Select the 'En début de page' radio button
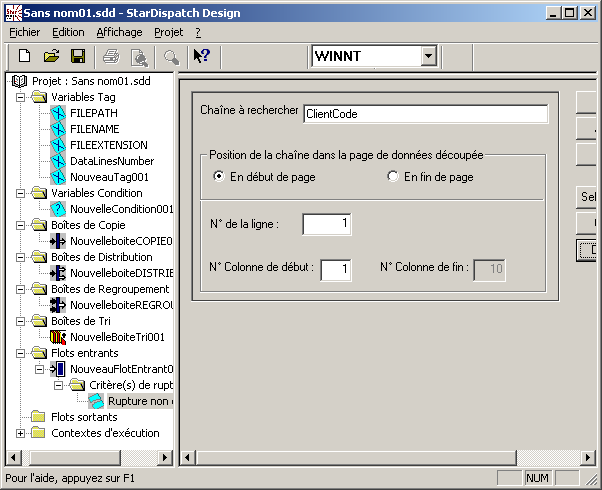Image resolution: width=602 pixels, height=490 pixels. click(x=219, y=177)
